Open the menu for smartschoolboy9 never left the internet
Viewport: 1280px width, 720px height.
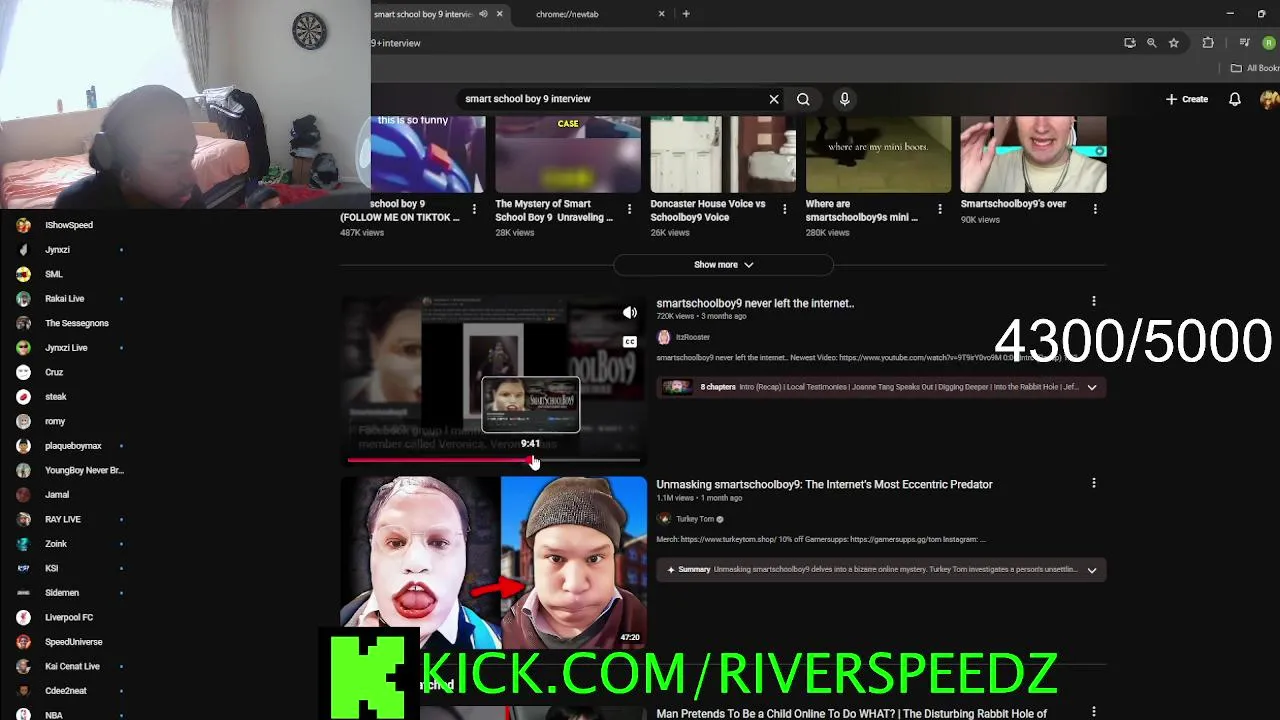(1094, 301)
